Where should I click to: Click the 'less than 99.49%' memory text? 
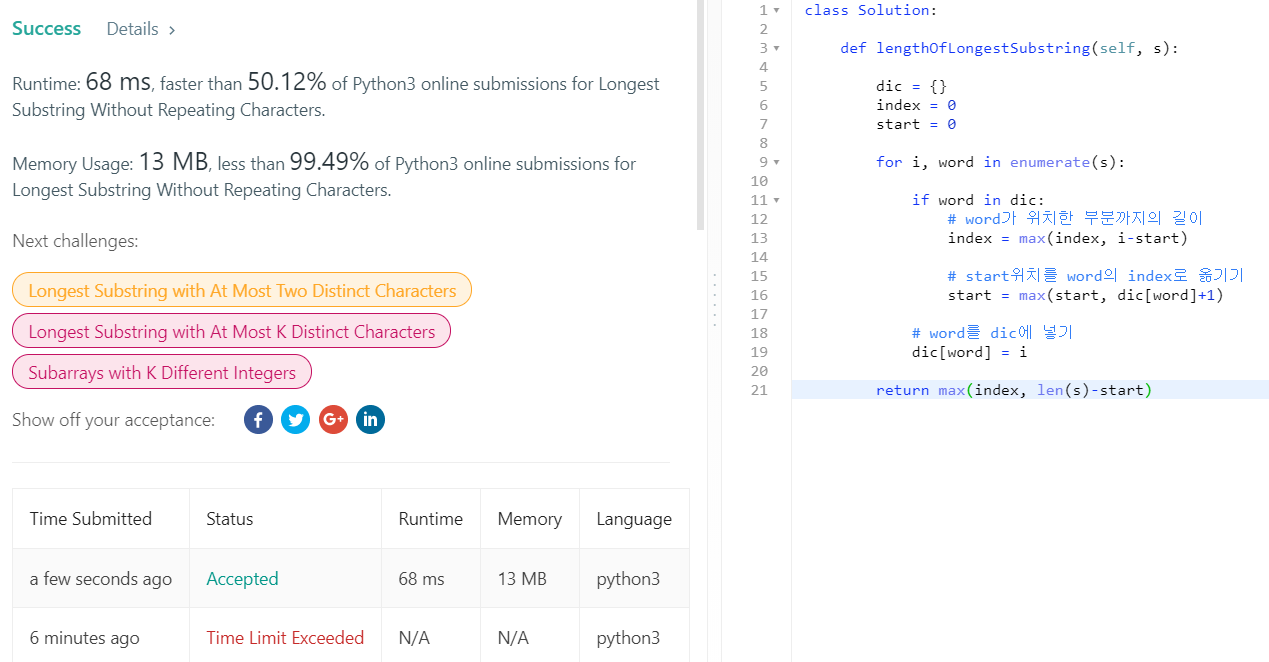click(x=292, y=162)
